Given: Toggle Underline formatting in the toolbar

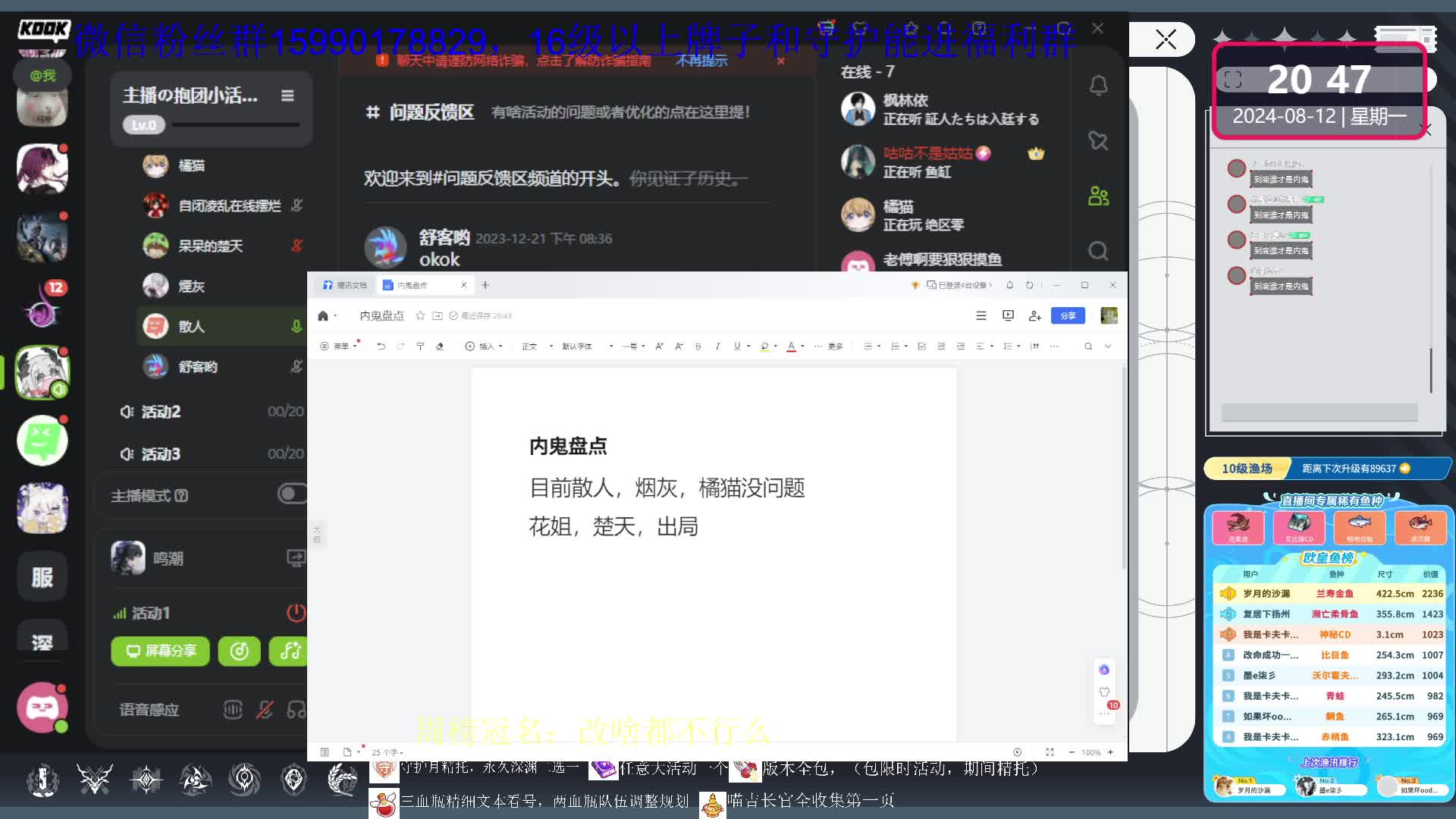Looking at the screenshot, I should point(736,346).
